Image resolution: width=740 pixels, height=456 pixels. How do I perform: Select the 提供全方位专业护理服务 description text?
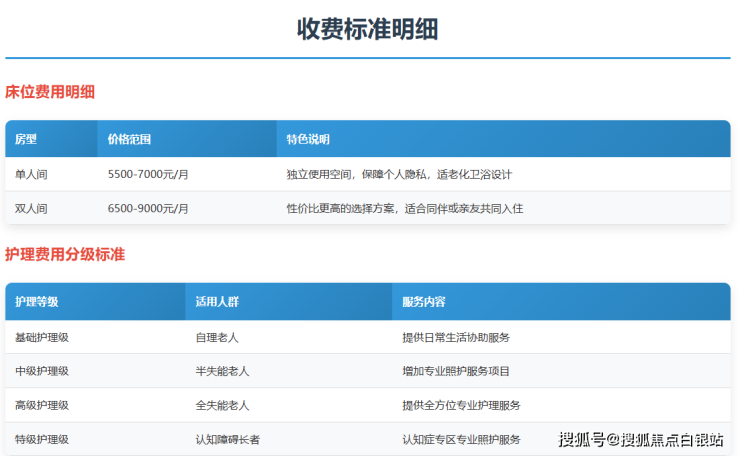pyautogui.click(x=461, y=405)
